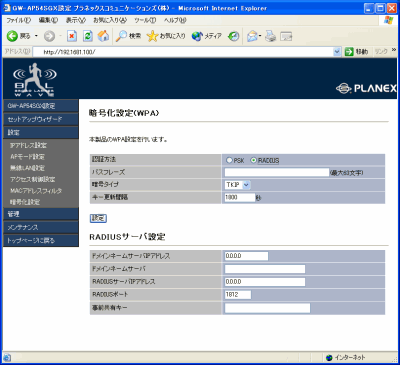
Task: Click the 設定 submit button
Action: tap(98, 218)
